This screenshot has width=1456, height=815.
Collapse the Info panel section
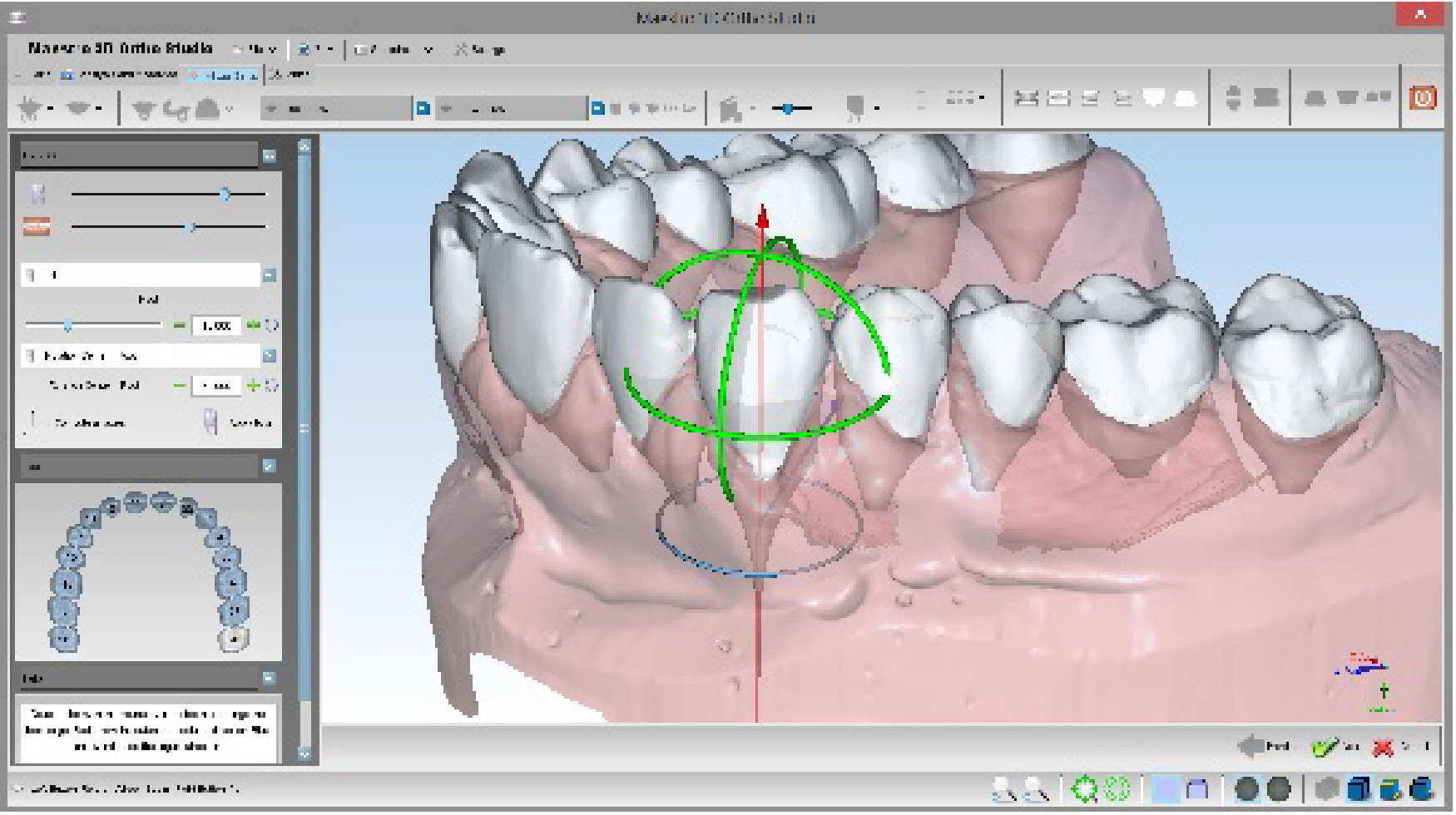pos(269,678)
